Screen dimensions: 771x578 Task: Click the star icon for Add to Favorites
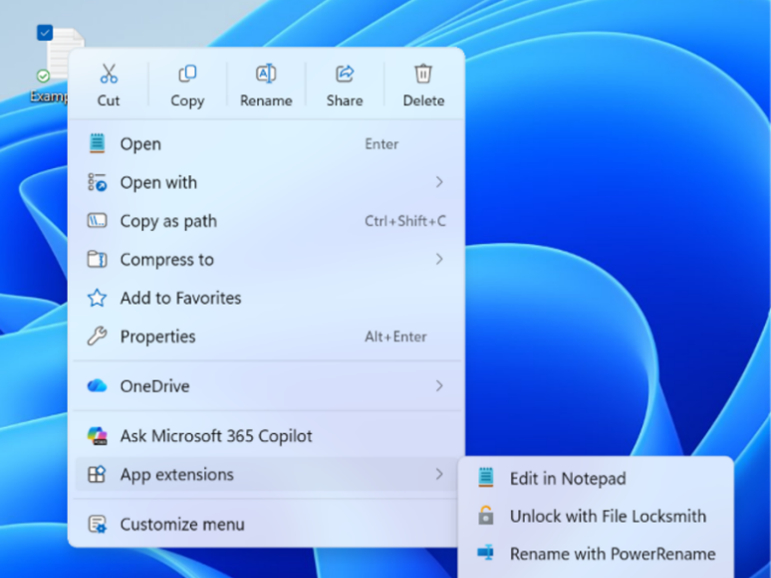[97, 298]
